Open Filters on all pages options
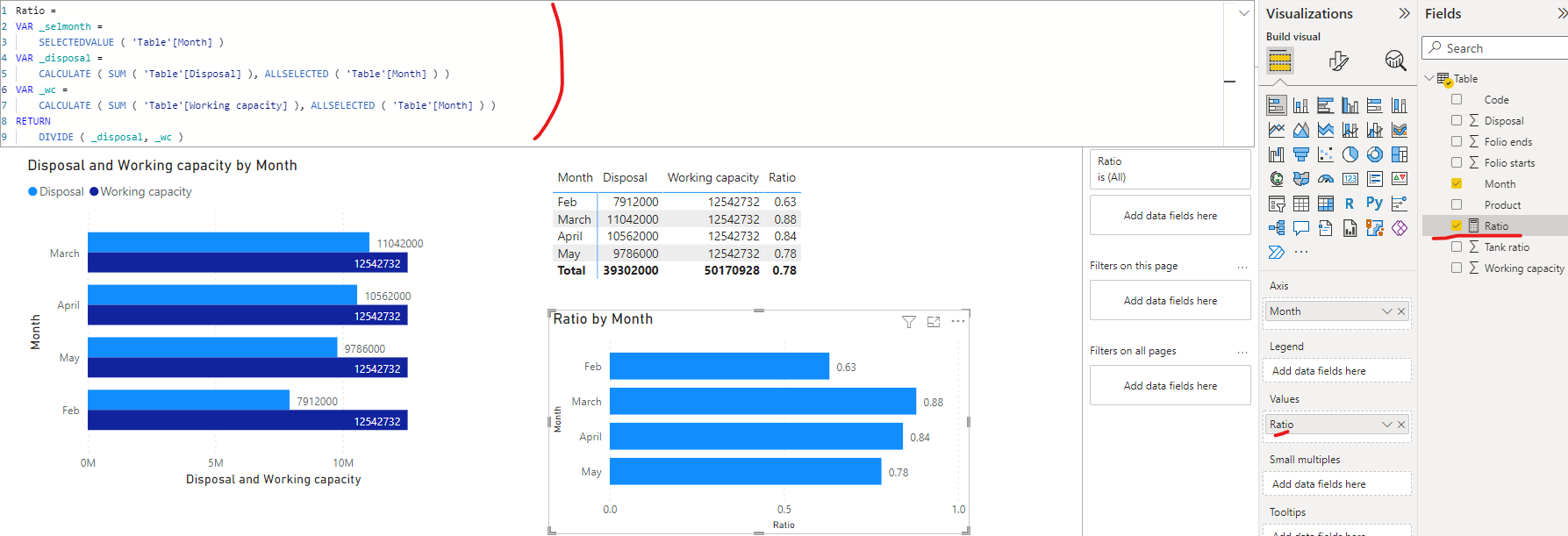 click(1242, 352)
